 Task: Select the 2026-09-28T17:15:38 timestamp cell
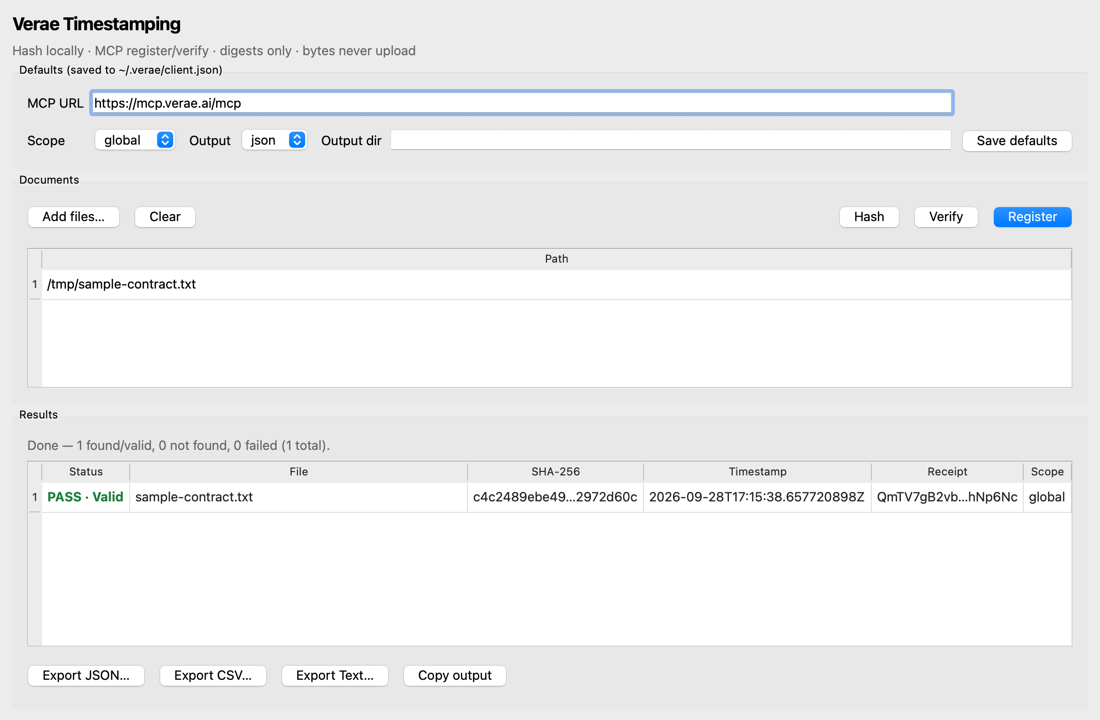(757, 497)
